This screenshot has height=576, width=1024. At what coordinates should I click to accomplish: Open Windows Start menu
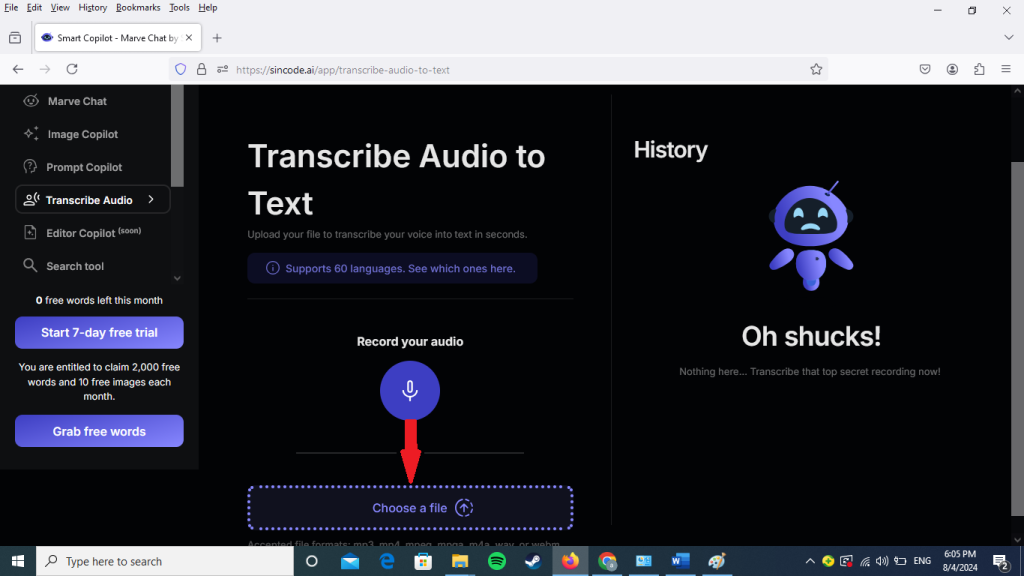[18, 561]
